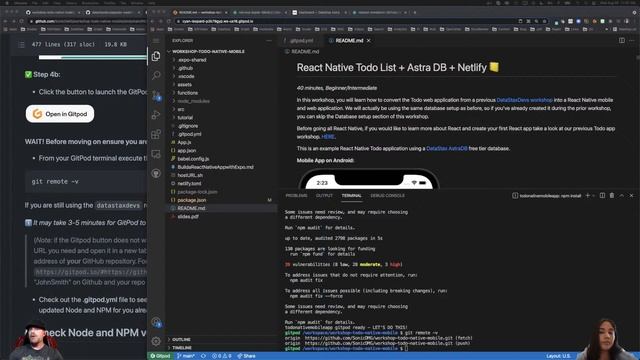
Task: Maximize terminal panel with chevron up
Action: pos(622,196)
